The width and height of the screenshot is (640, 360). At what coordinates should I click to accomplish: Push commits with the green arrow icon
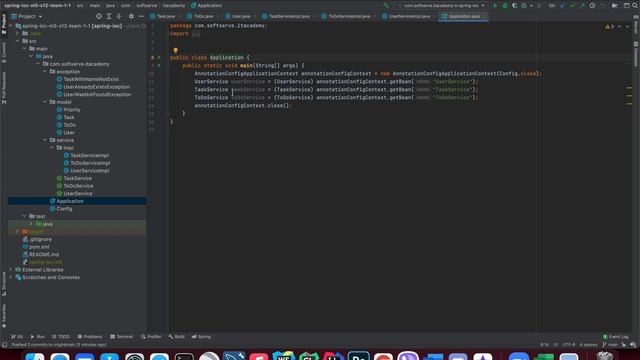[x=582, y=6]
